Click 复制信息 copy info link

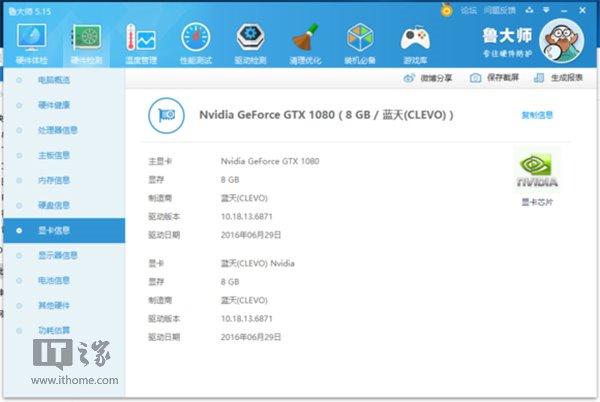(537, 115)
